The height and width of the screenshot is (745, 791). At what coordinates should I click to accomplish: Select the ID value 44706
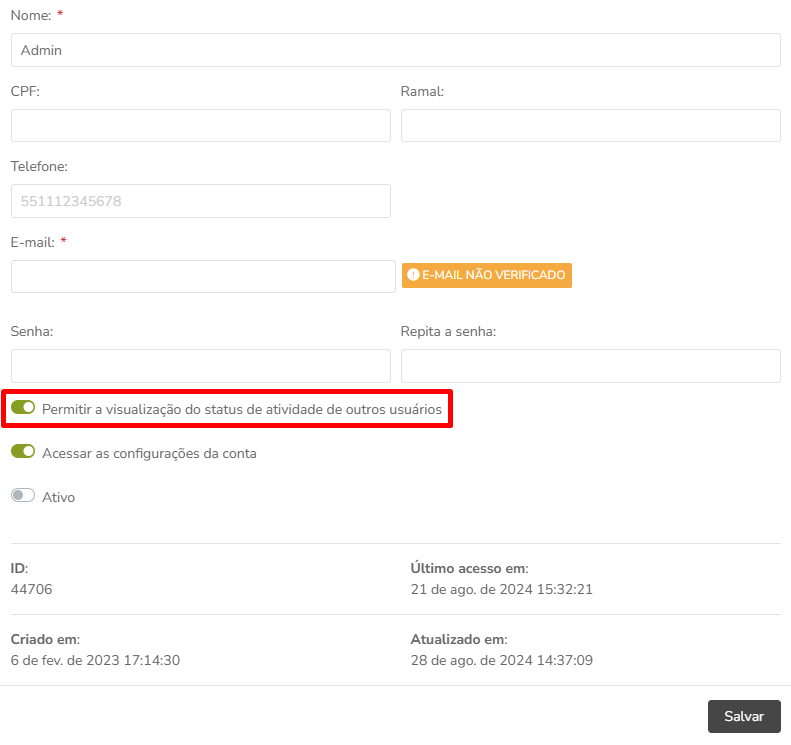click(x=31, y=589)
